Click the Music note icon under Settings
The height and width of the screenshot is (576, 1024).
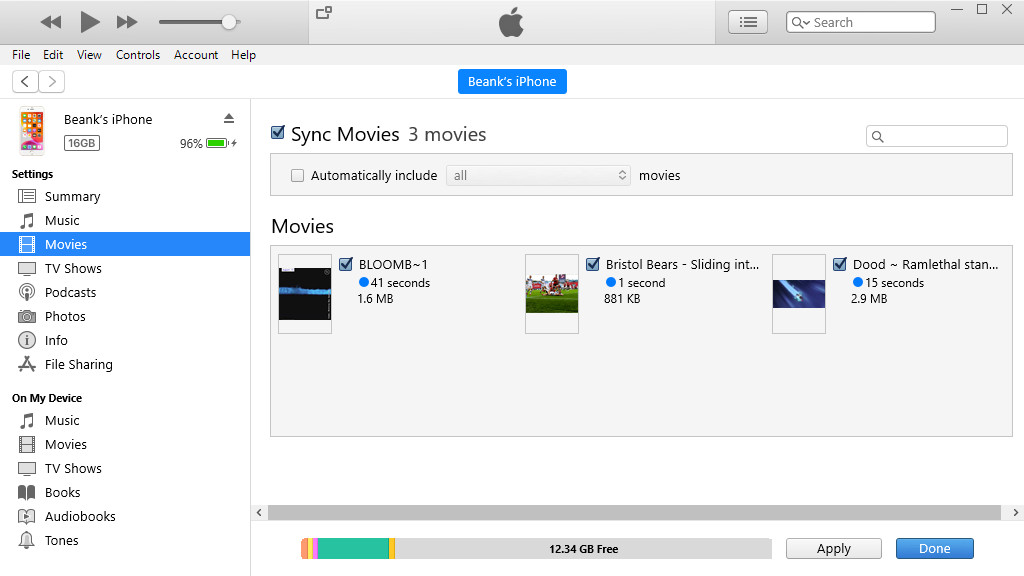[27, 220]
